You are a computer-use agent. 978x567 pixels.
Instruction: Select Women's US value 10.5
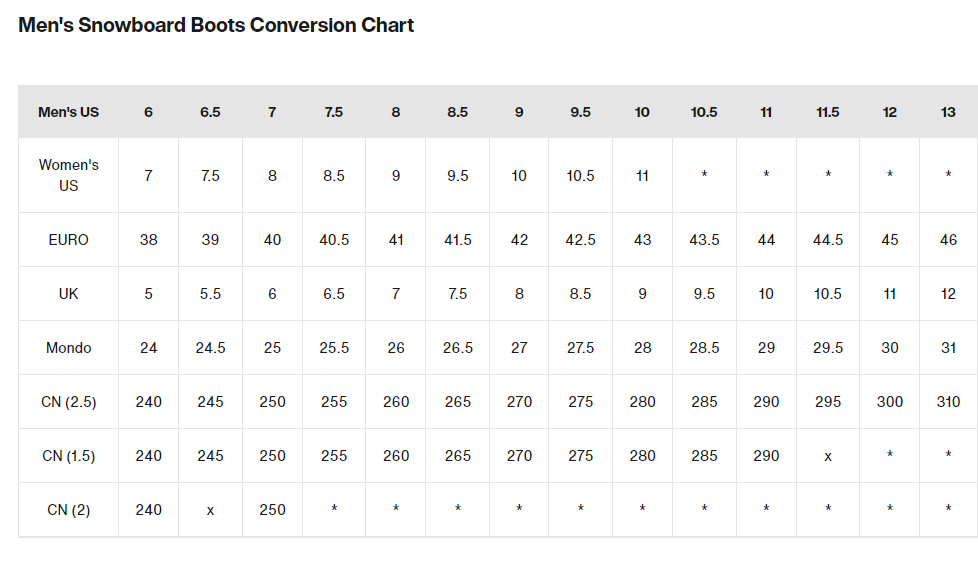tap(581, 176)
